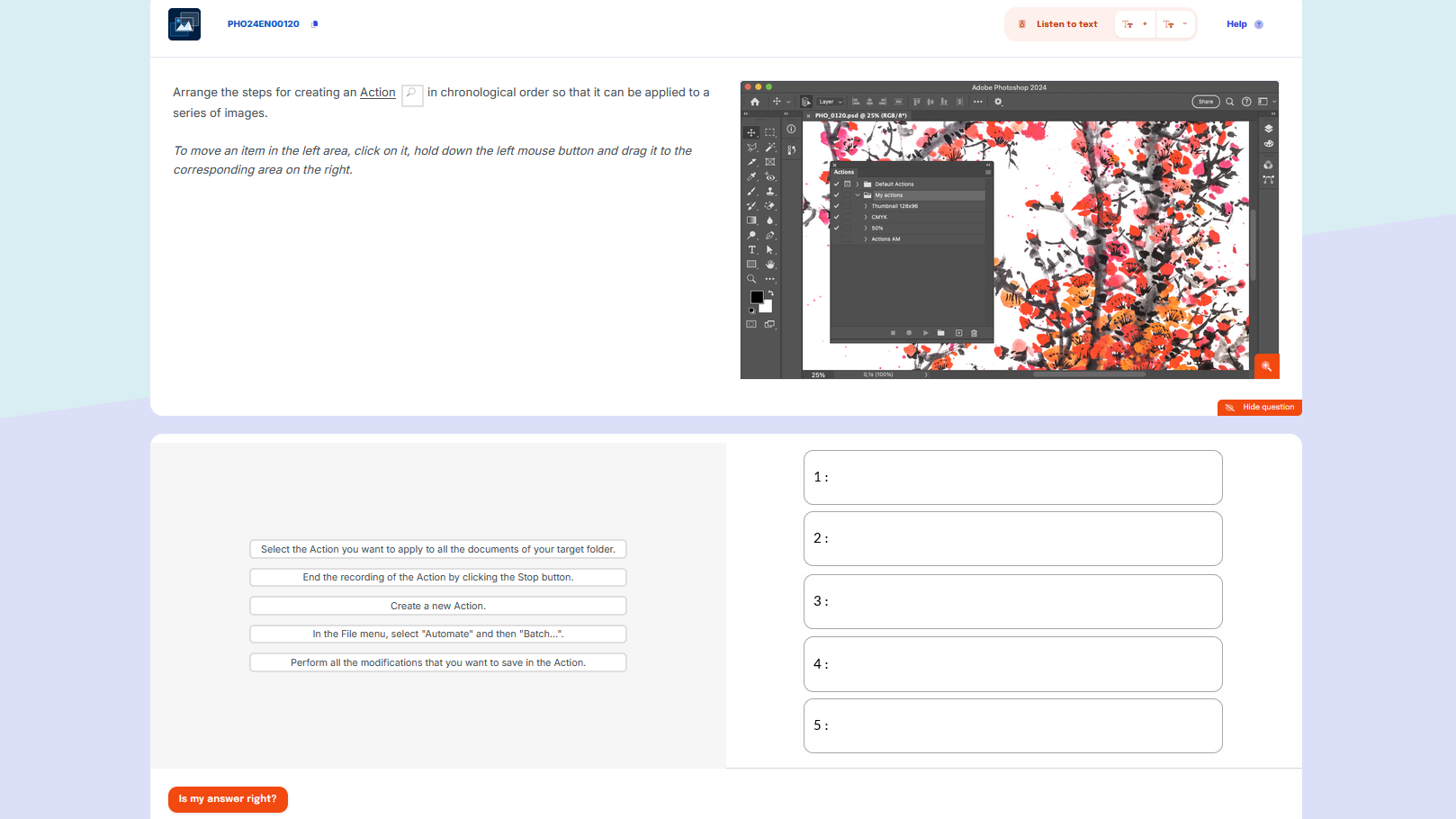Select the Horizontal Type tool
1456x819 pixels.
click(751, 250)
